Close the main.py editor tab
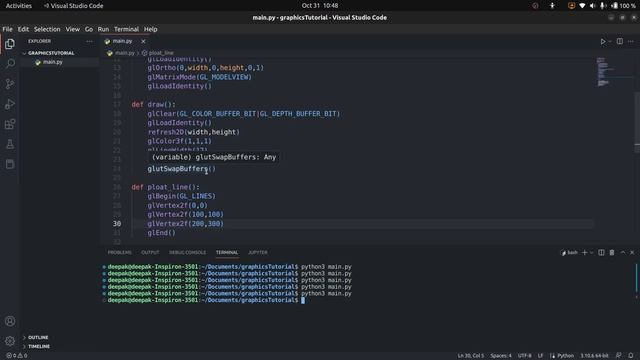This screenshot has width=640, height=360. [143, 41]
